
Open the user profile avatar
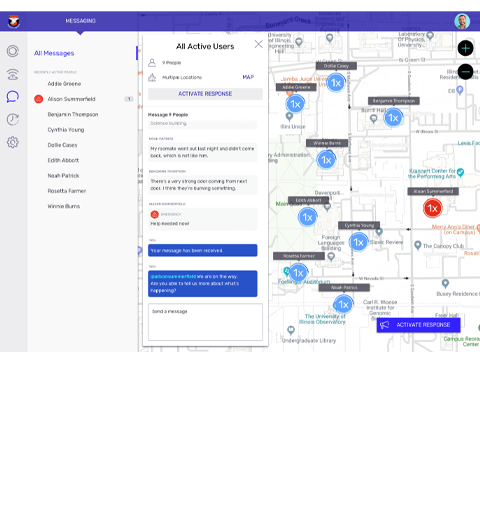(x=462, y=22)
